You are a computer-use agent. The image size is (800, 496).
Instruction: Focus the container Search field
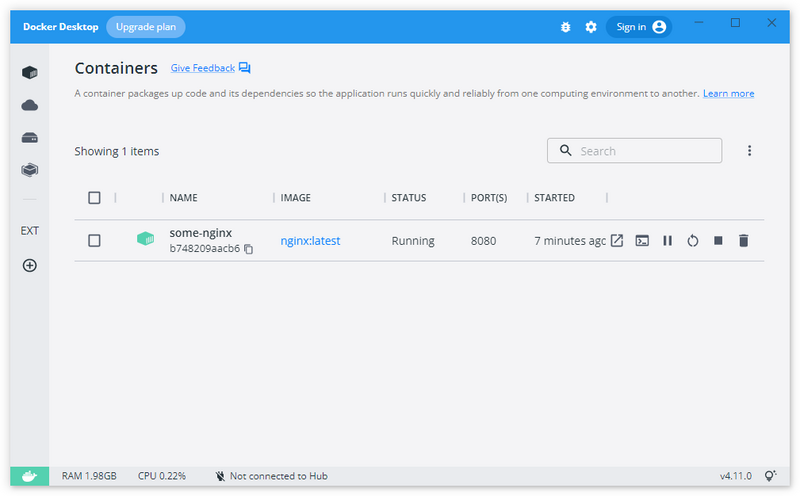tap(634, 151)
